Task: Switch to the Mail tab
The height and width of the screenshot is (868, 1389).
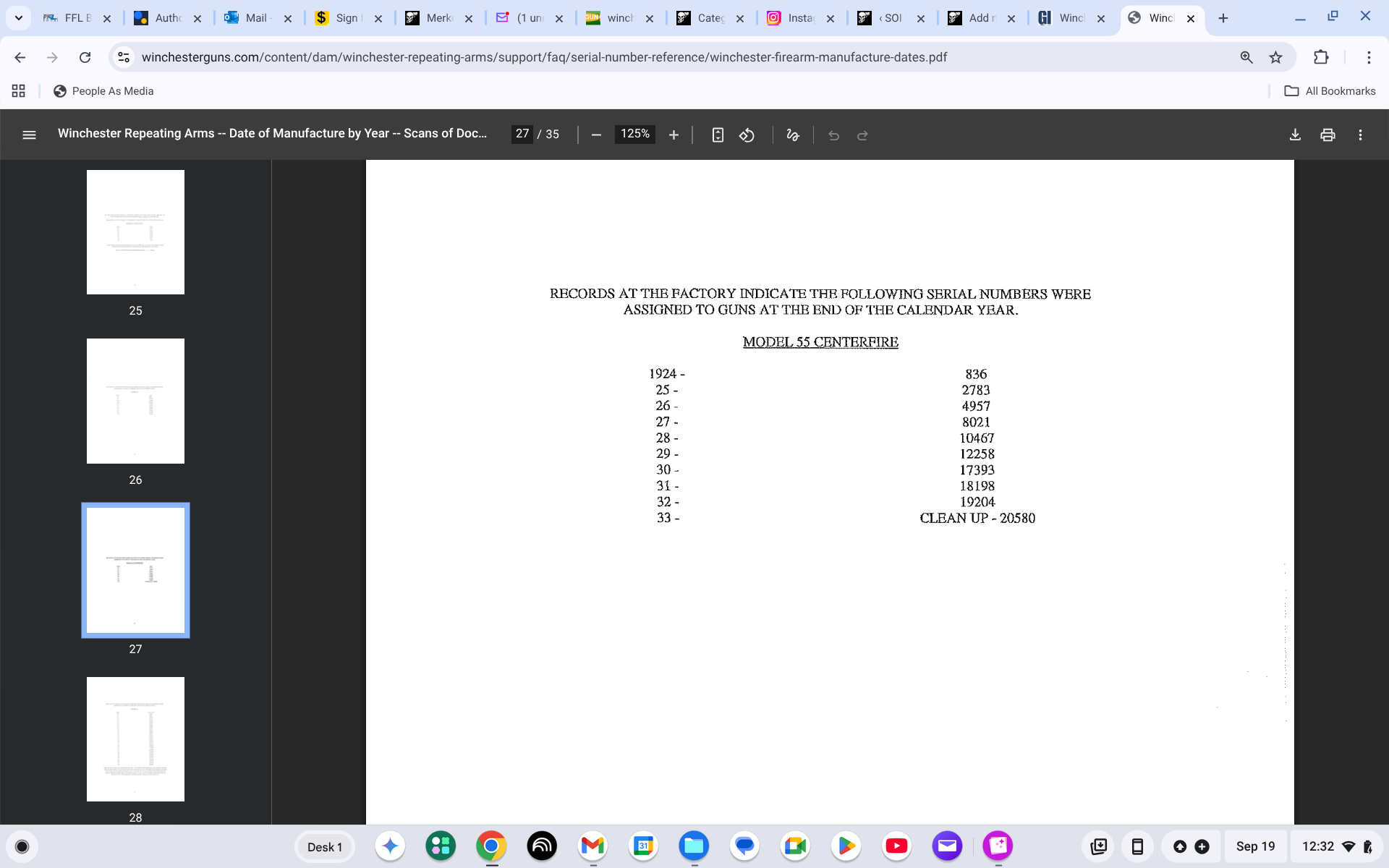Action: pos(257,18)
